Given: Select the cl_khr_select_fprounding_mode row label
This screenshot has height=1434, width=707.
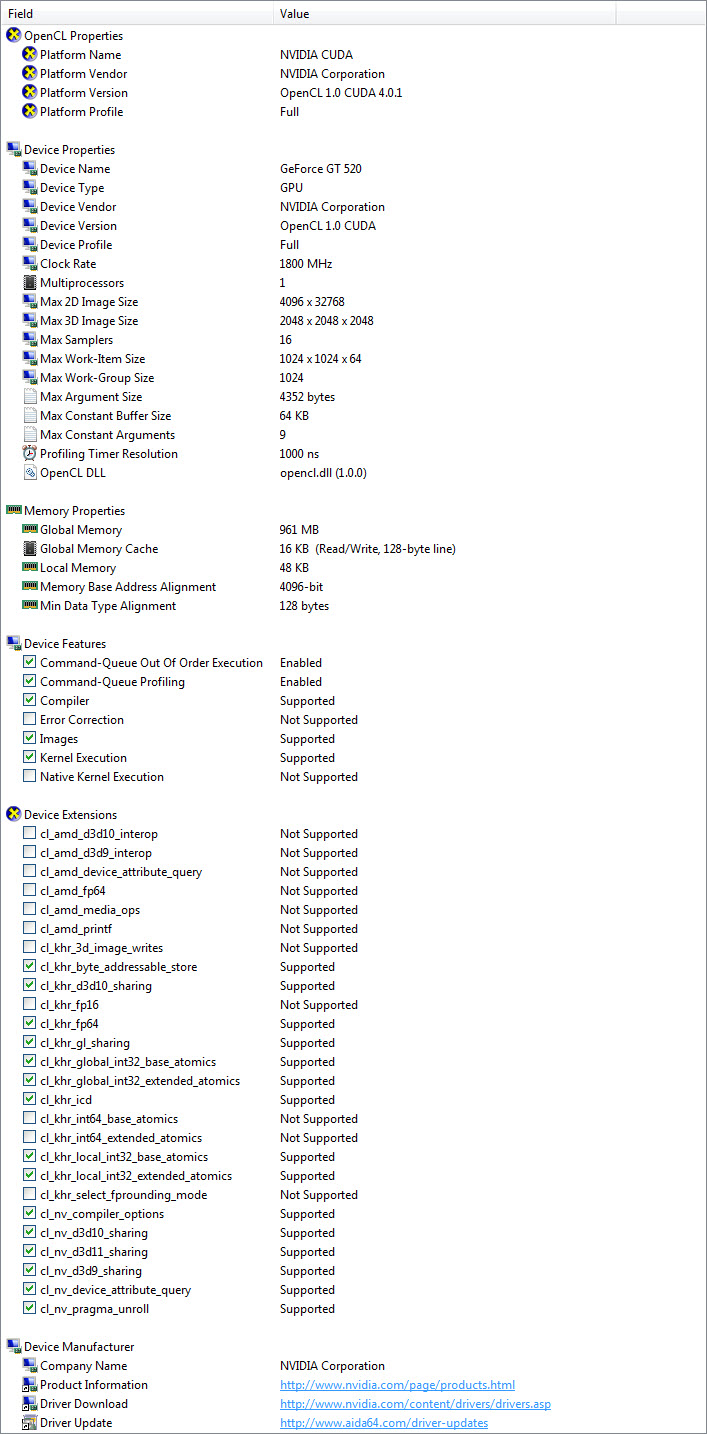Looking at the screenshot, I should (124, 1195).
